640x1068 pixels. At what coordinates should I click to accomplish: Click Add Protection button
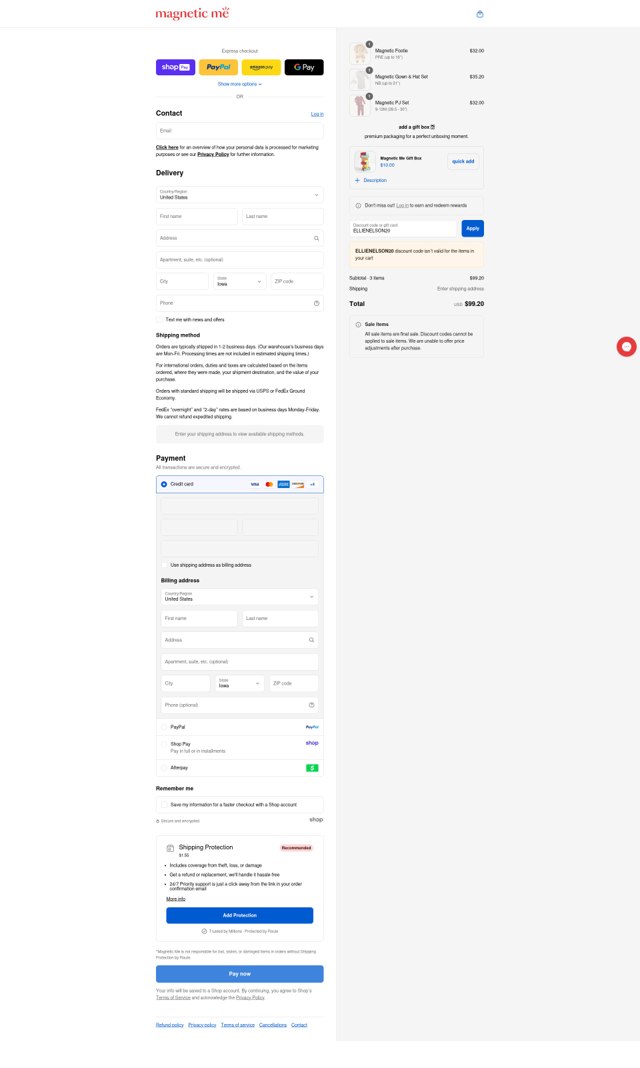pyautogui.click(x=240, y=915)
